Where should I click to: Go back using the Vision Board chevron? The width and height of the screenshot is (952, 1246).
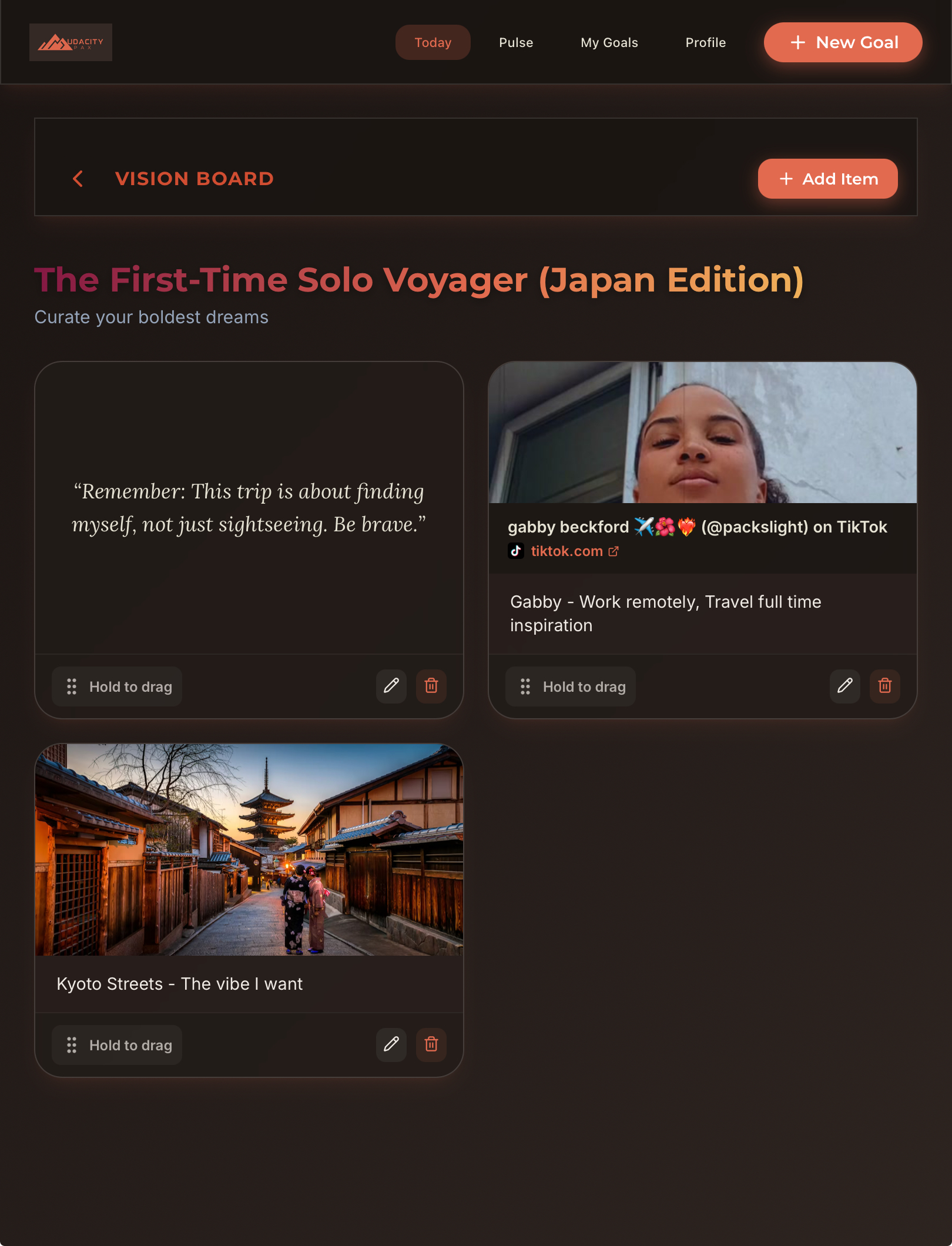pyautogui.click(x=78, y=179)
